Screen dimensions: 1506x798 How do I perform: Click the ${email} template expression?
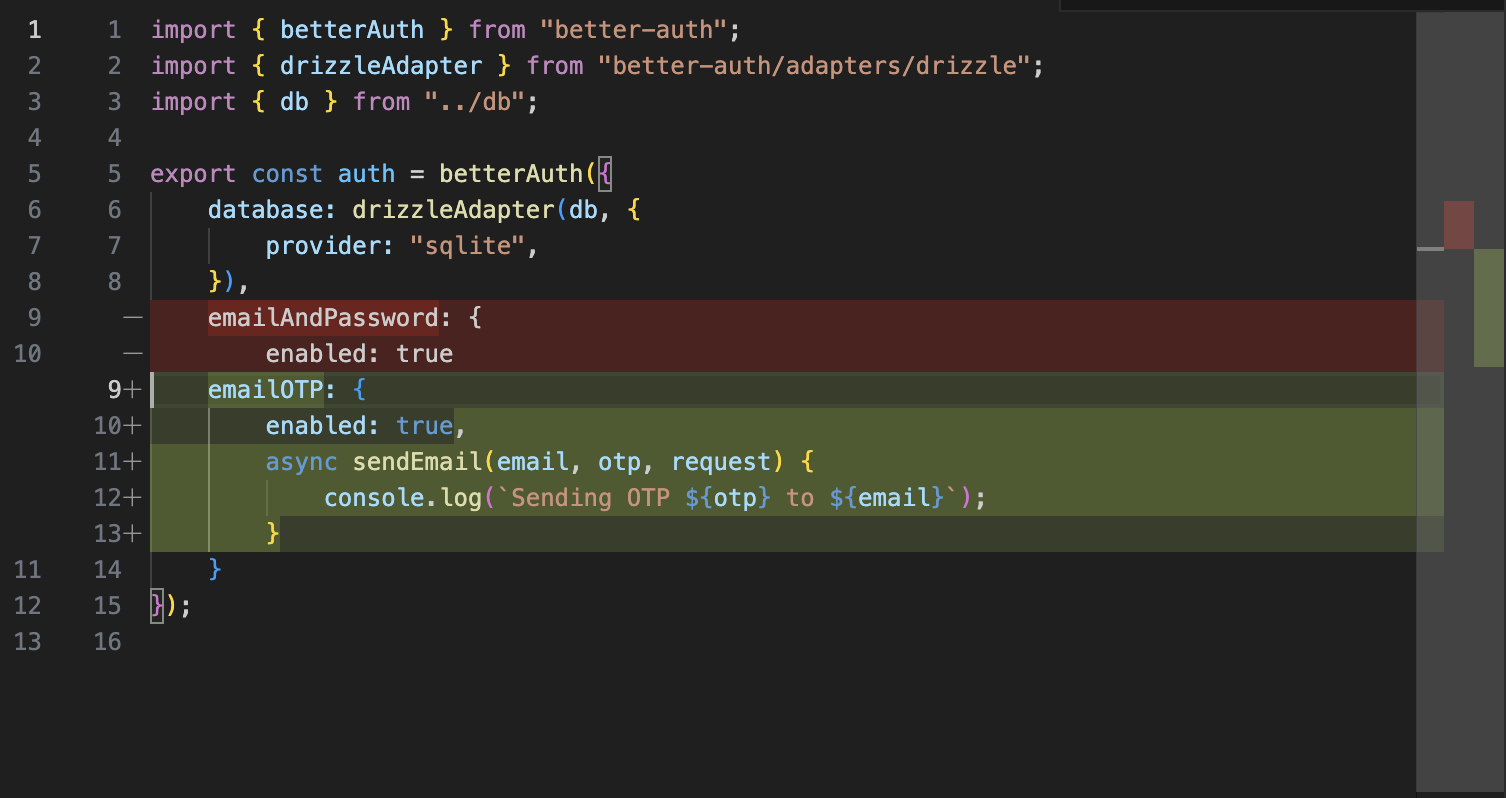pos(887,498)
